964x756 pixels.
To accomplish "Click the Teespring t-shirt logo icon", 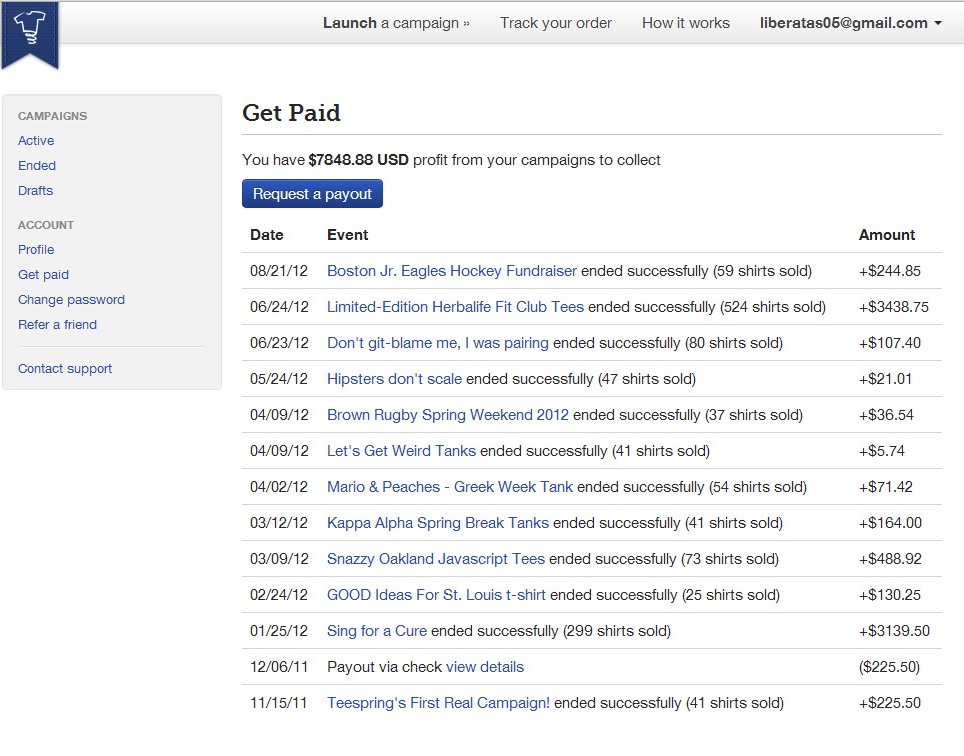I will pos(31,27).
